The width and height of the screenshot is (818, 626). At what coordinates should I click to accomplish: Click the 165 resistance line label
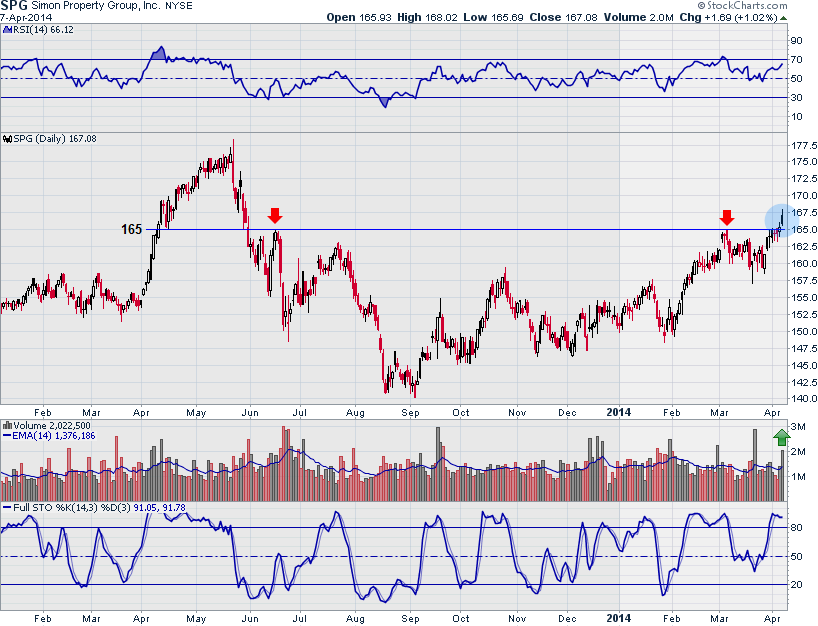pyautogui.click(x=131, y=230)
